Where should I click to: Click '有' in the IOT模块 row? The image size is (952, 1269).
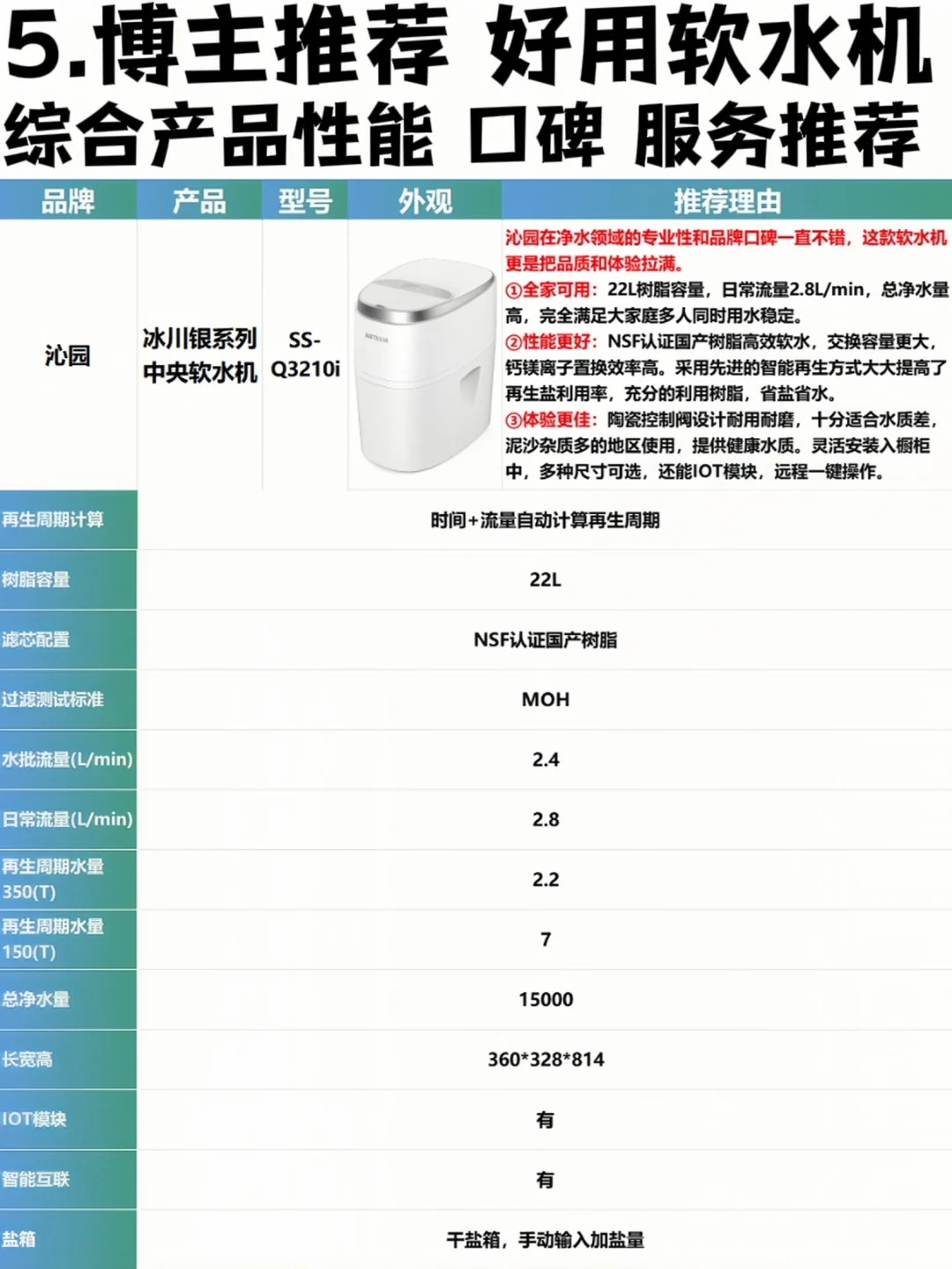546,1119
